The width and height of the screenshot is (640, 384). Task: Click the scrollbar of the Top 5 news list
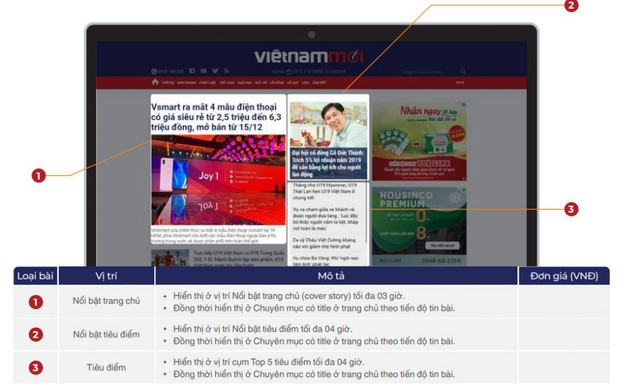367,212
